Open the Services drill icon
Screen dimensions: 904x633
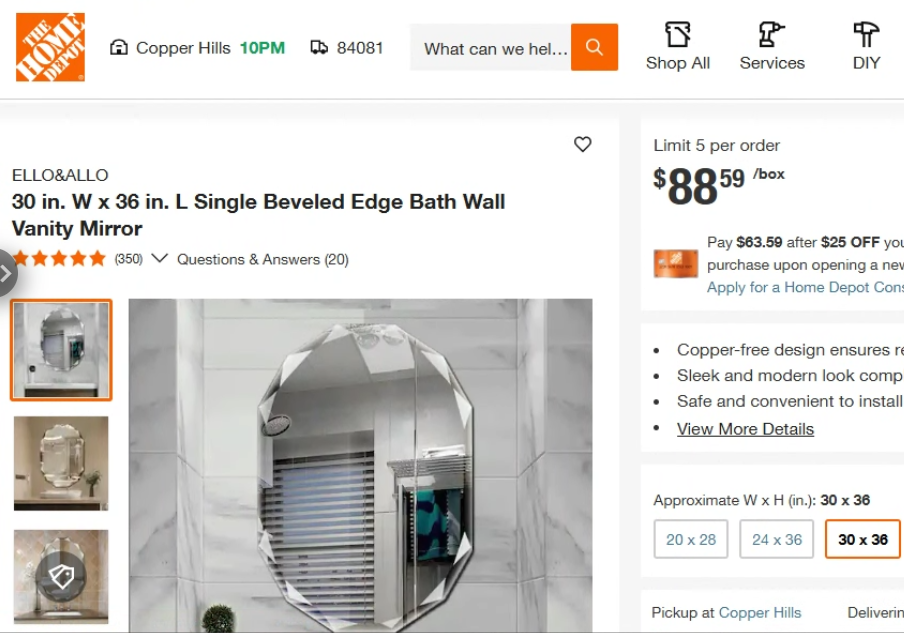[771, 35]
